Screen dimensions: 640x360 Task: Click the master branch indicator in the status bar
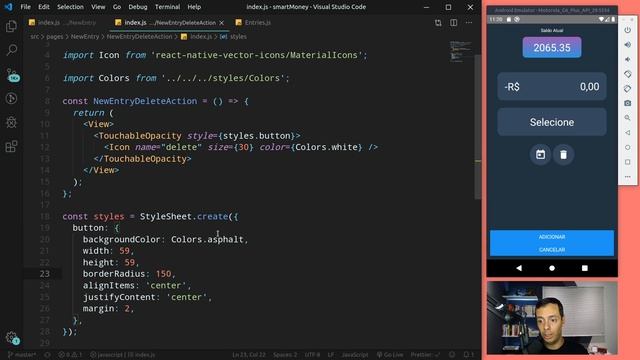(x=22, y=355)
